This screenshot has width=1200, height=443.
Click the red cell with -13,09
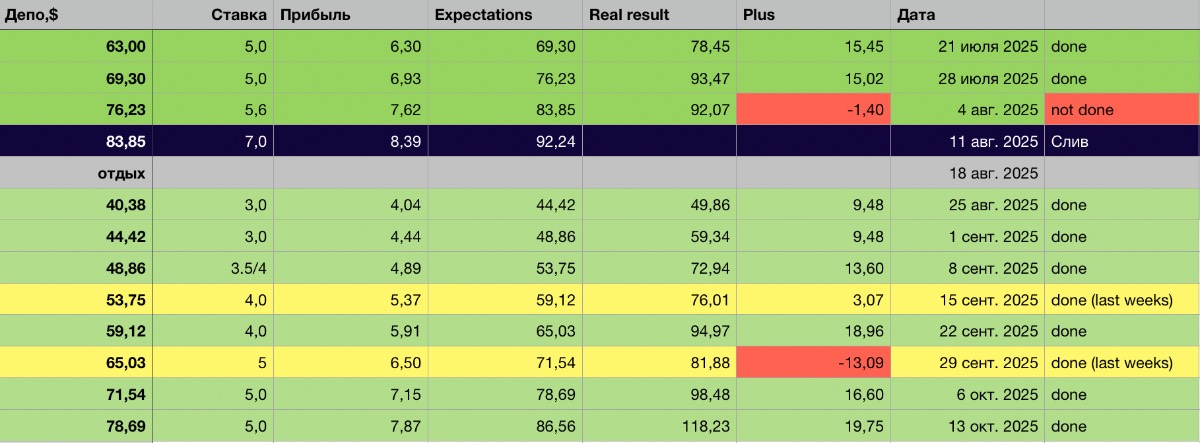(812, 362)
